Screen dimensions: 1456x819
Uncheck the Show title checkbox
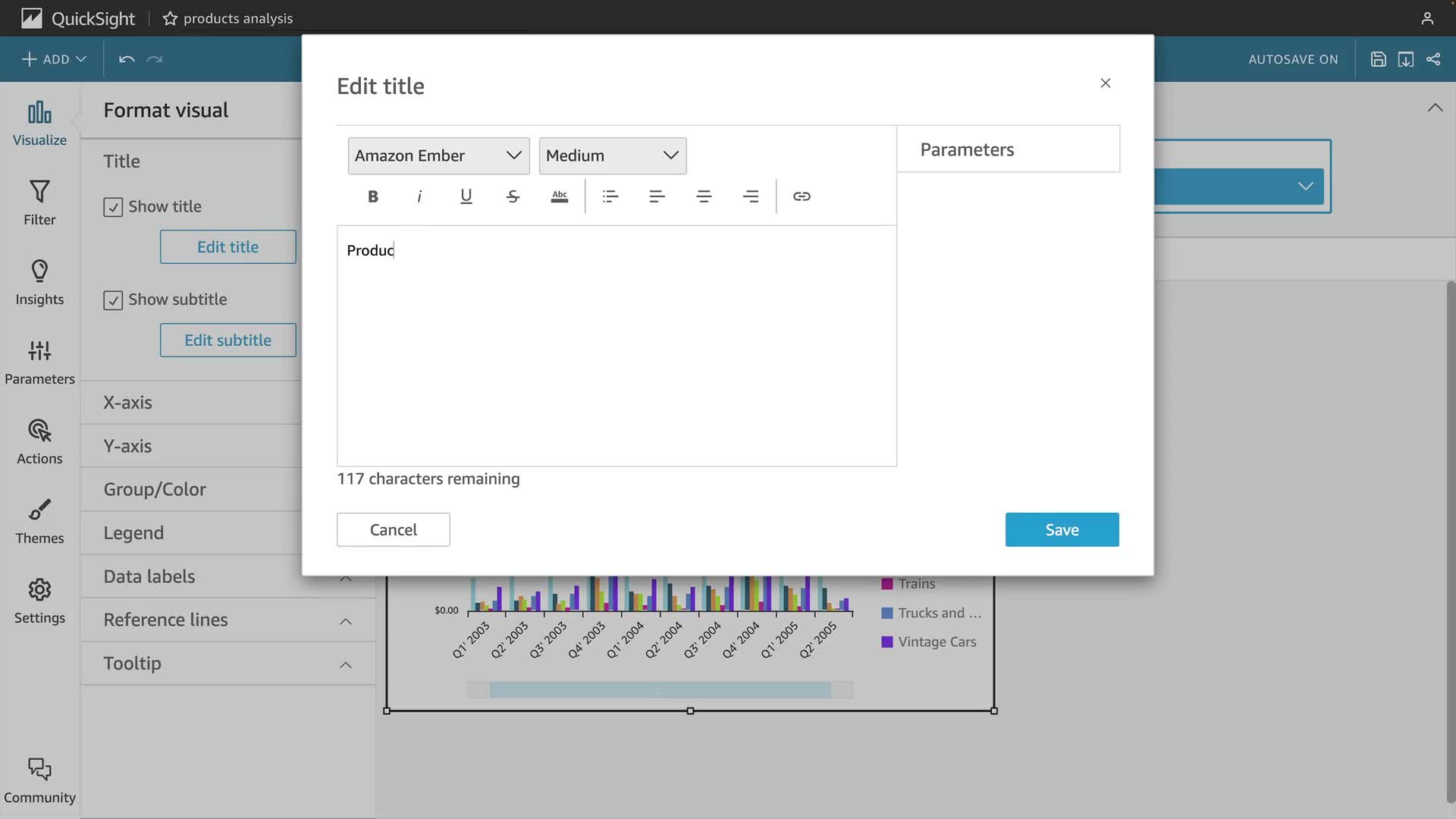tap(113, 207)
